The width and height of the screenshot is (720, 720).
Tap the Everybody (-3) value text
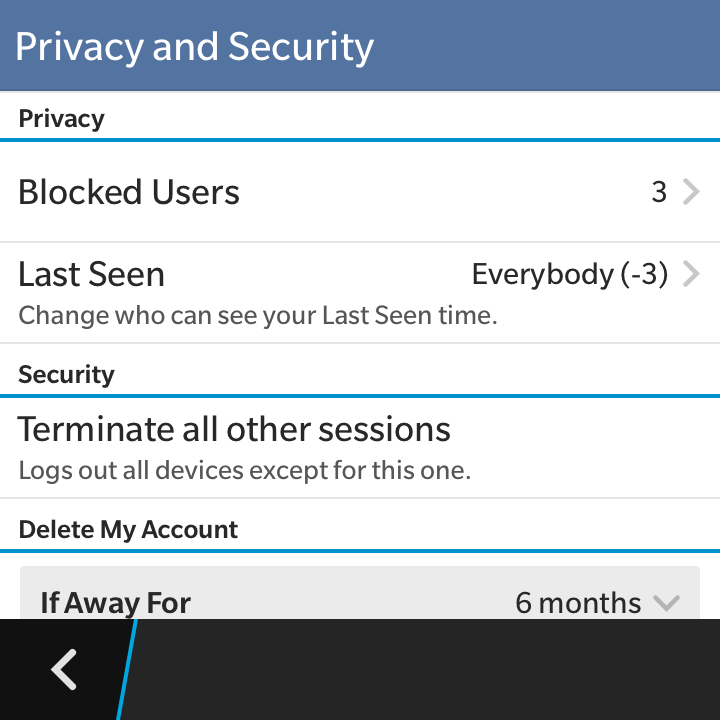(x=569, y=274)
